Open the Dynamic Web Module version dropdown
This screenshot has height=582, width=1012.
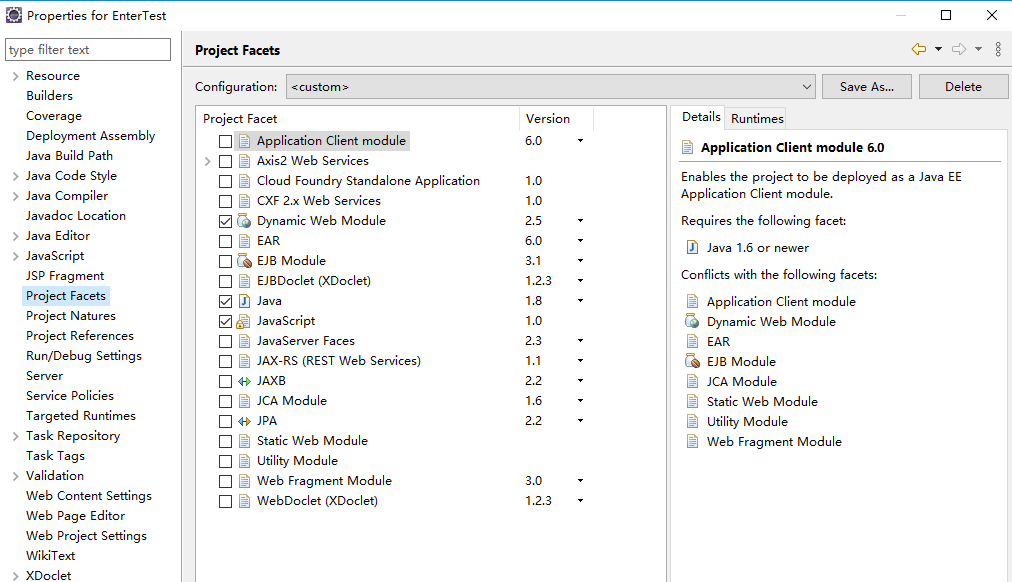point(580,220)
